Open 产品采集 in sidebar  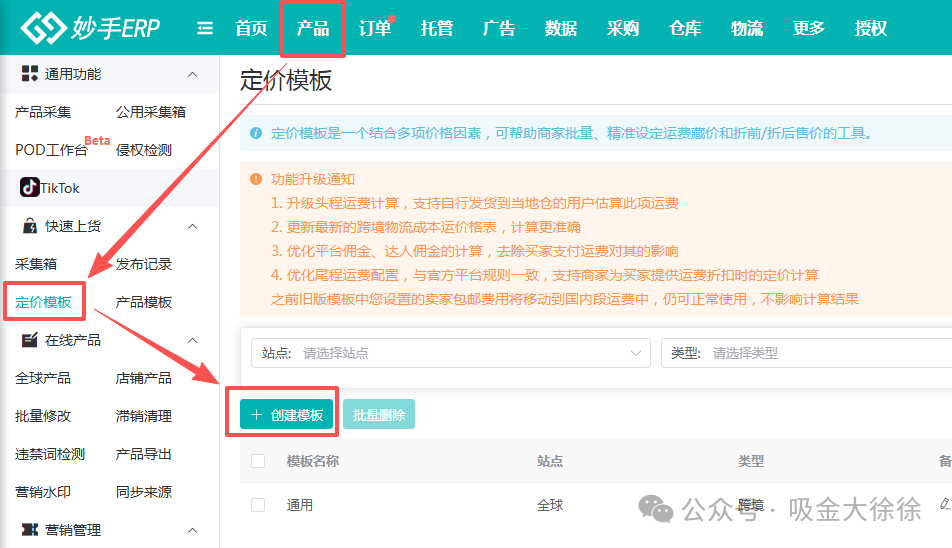tap(43, 112)
